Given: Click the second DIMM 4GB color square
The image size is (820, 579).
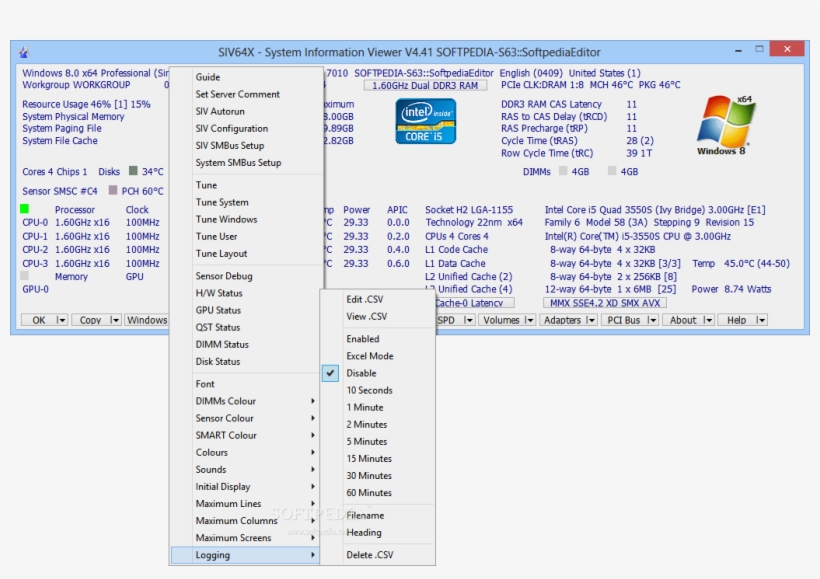Looking at the screenshot, I should click(x=612, y=171).
